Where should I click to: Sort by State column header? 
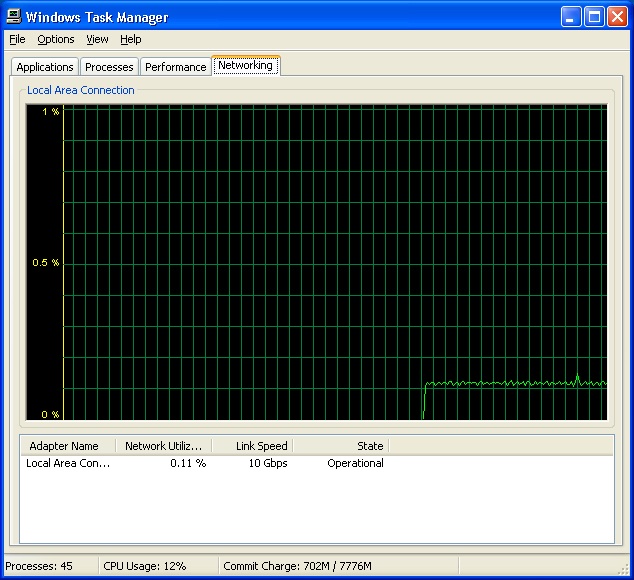coord(340,446)
